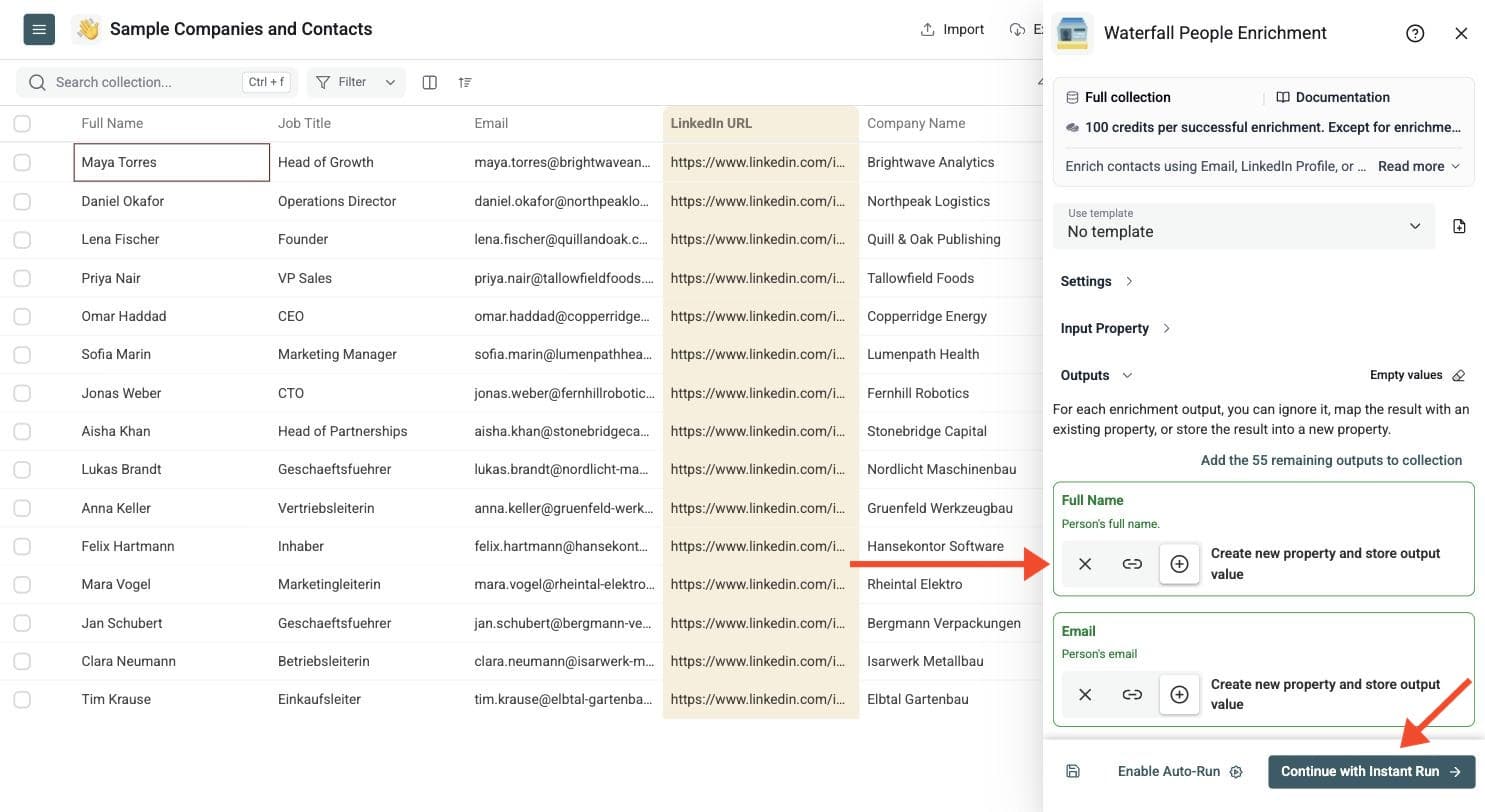The height and width of the screenshot is (812, 1485).
Task: Toggle the select-all checkbox in the header
Action: 22,123
